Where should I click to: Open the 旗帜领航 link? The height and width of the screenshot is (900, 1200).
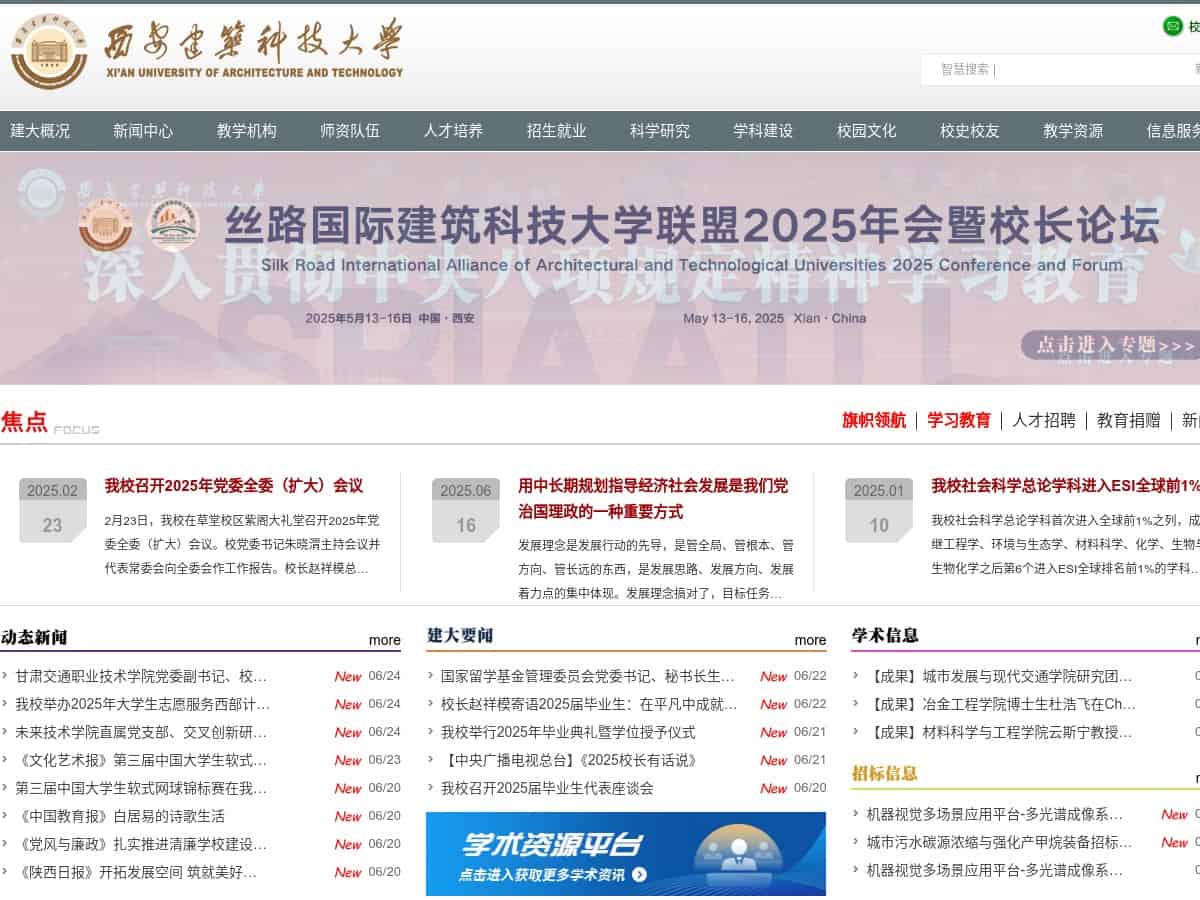(x=874, y=420)
